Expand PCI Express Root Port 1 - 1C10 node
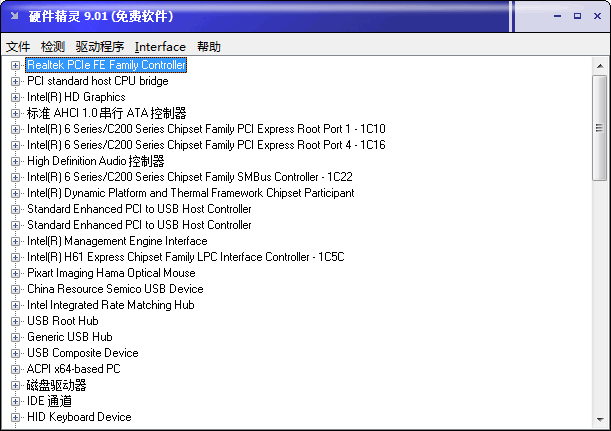The image size is (611, 431). (15, 129)
